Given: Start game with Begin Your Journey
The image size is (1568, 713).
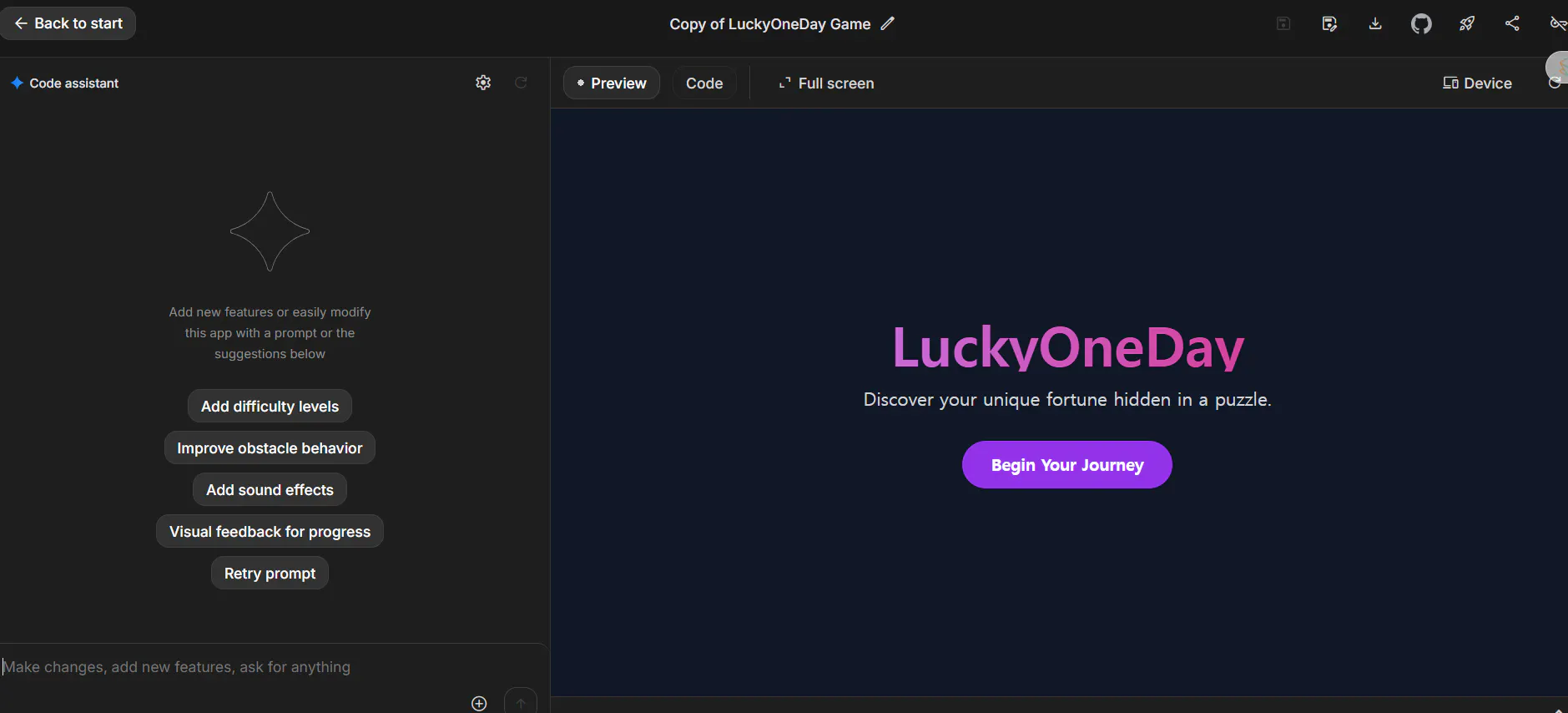Looking at the screenshot, I should (1067, 465).
